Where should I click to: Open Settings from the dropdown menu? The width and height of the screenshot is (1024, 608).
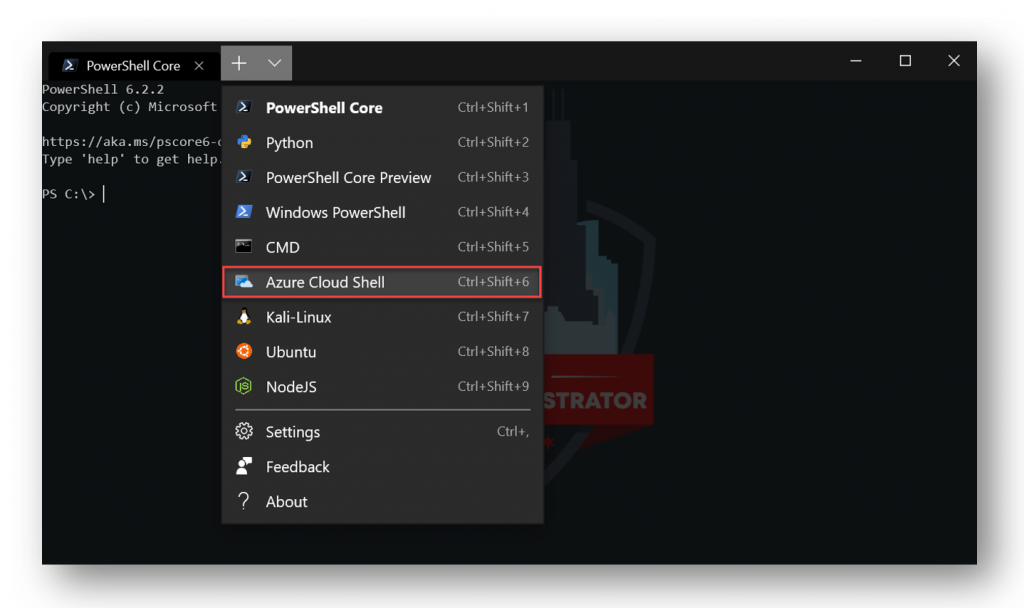tap(382, 431)
